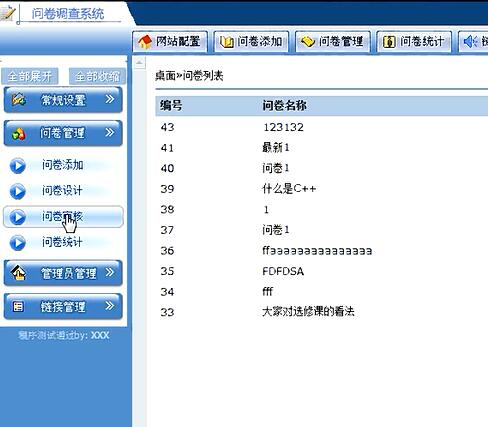
Task: Click the scroll-up arrow of content pane
Action: pos(140,63)
